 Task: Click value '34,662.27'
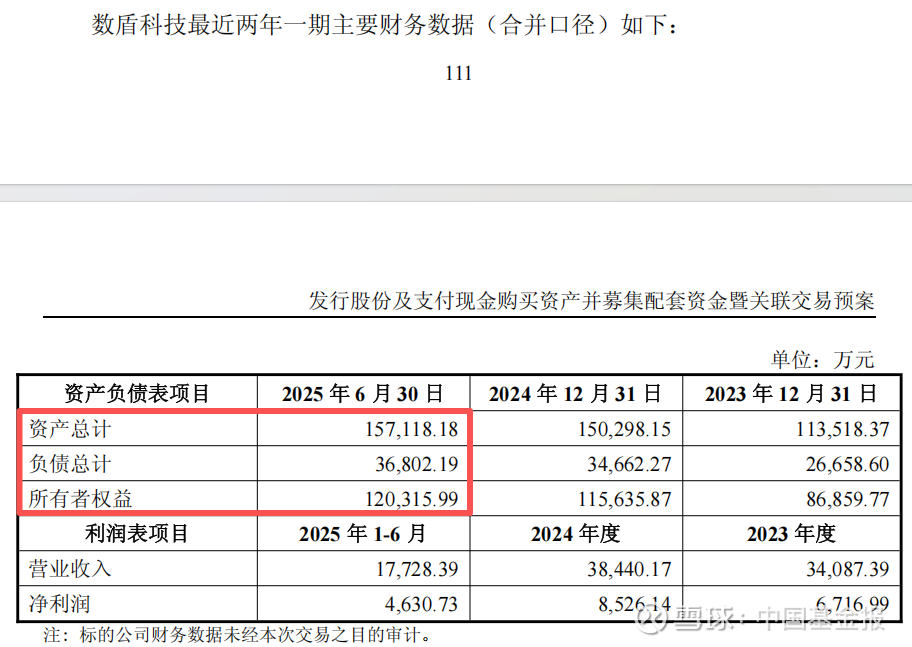(x=629, y=464)
